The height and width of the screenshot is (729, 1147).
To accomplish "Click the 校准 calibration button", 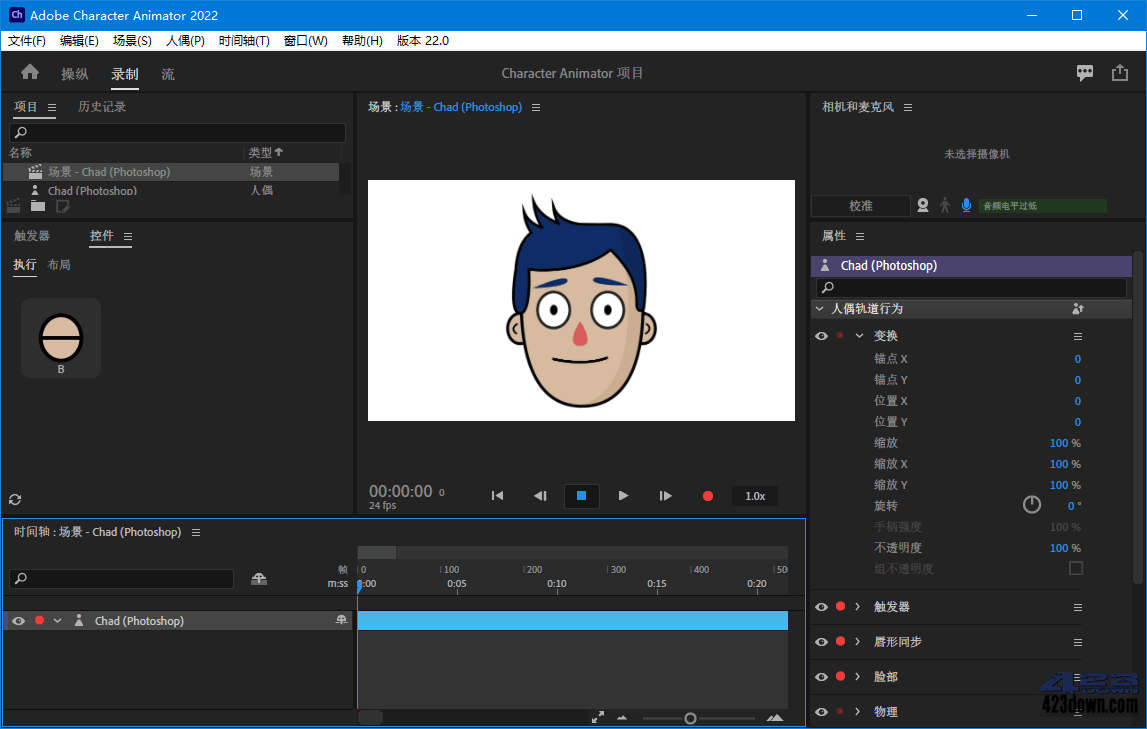I will 861,205.
